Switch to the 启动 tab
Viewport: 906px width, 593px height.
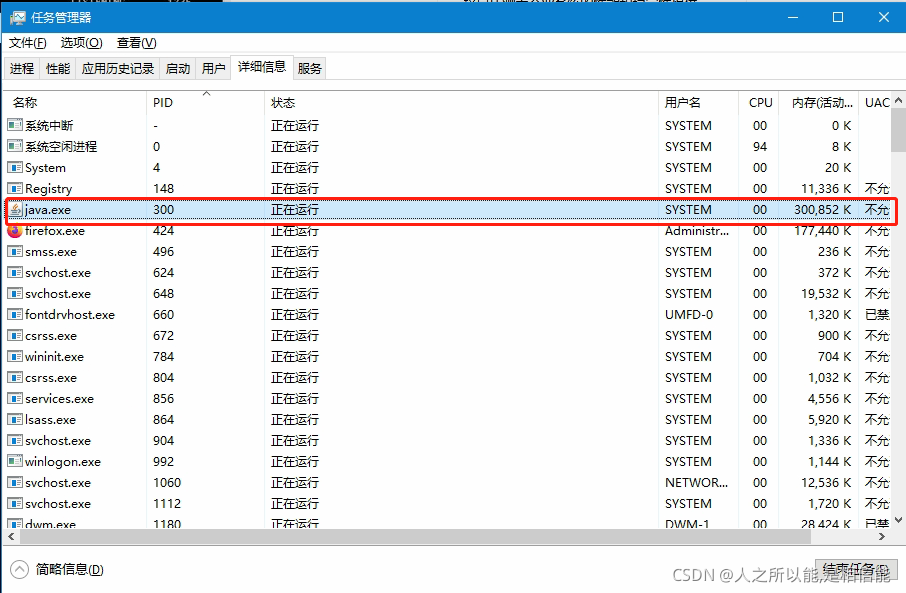pyautogui.click(x=178, y=69)
